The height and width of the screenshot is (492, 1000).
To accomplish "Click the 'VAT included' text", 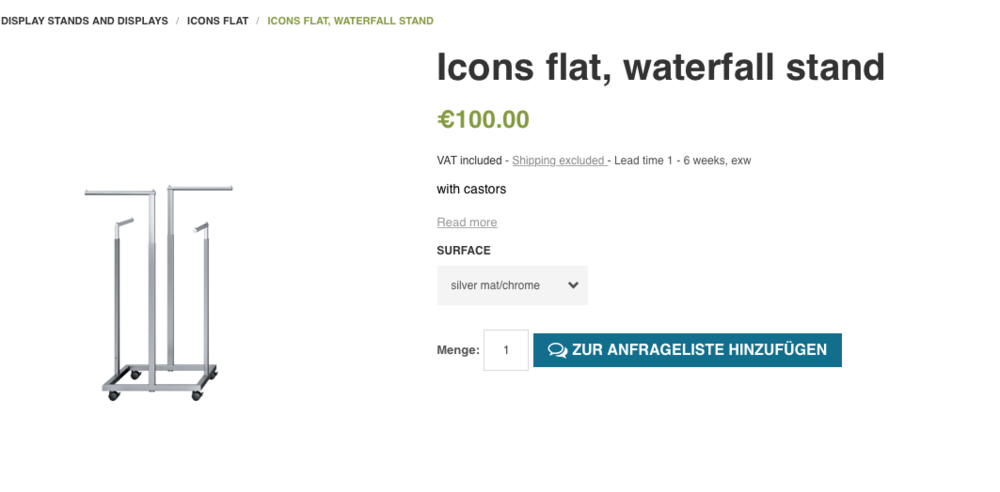I will click(469, 161).
